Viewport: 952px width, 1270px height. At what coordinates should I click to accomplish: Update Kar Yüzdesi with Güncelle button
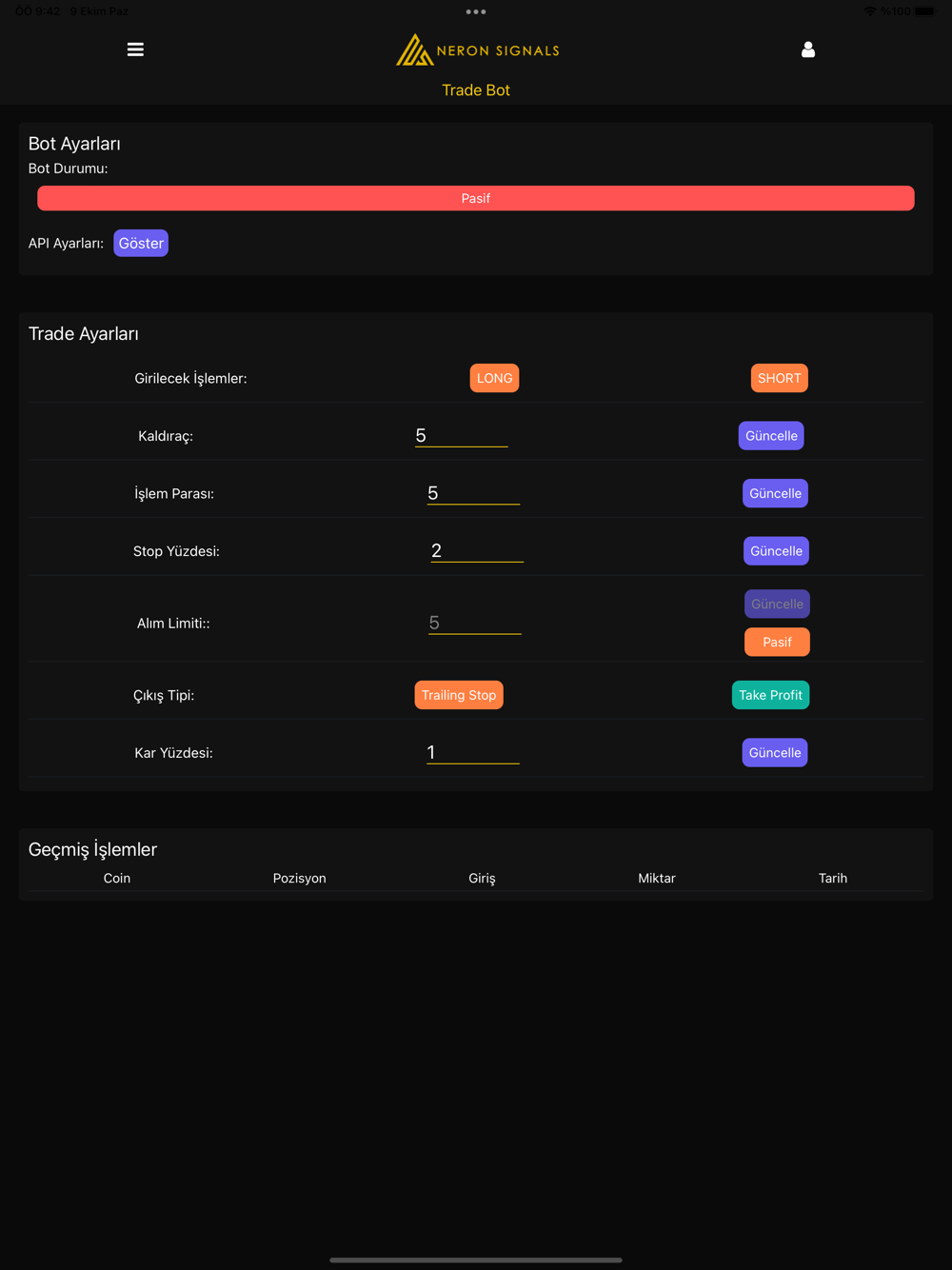775,753
